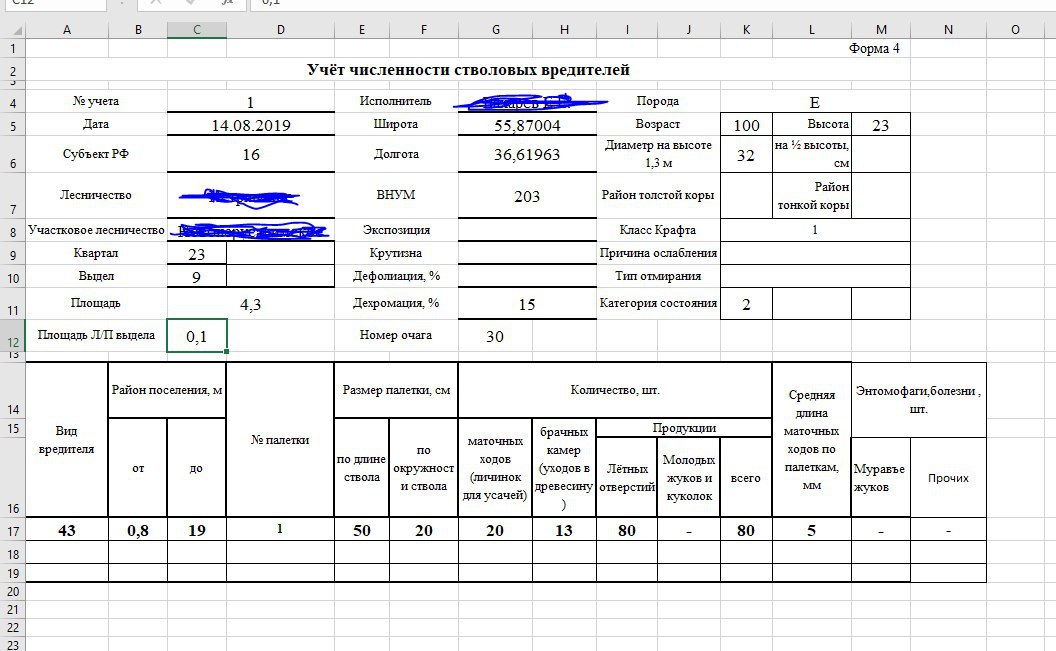Image resolution: width=1056 pixels, height=651 pixels.
Task: Select the Высота value '23'
Action: coord(881,125)
